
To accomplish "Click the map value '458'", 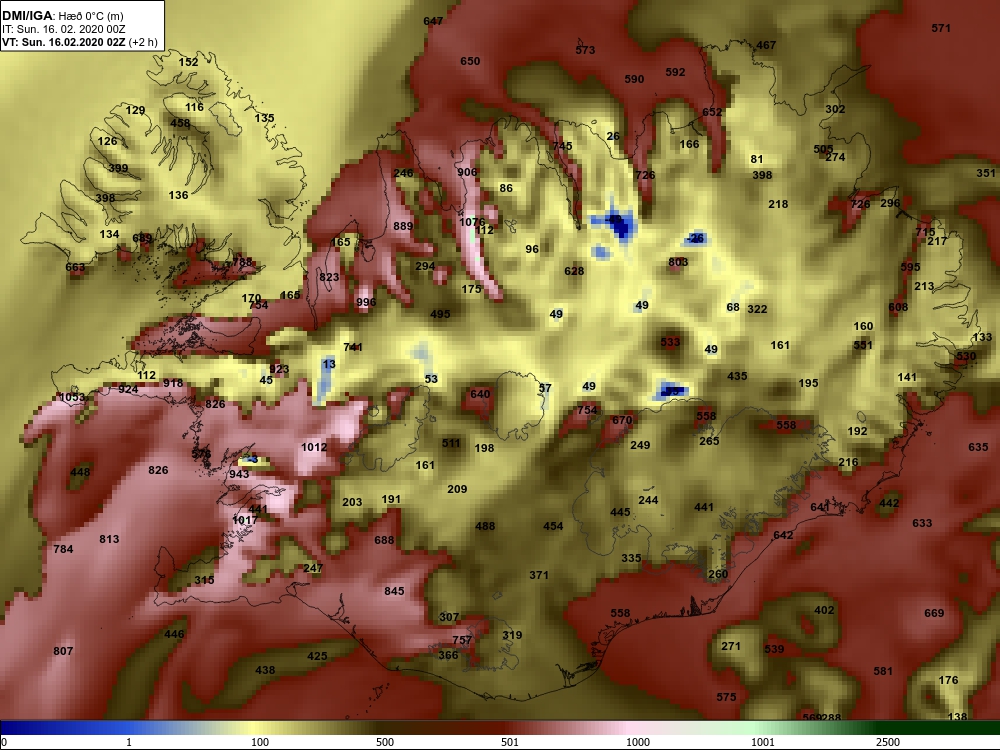I will (x=180, y=123).
